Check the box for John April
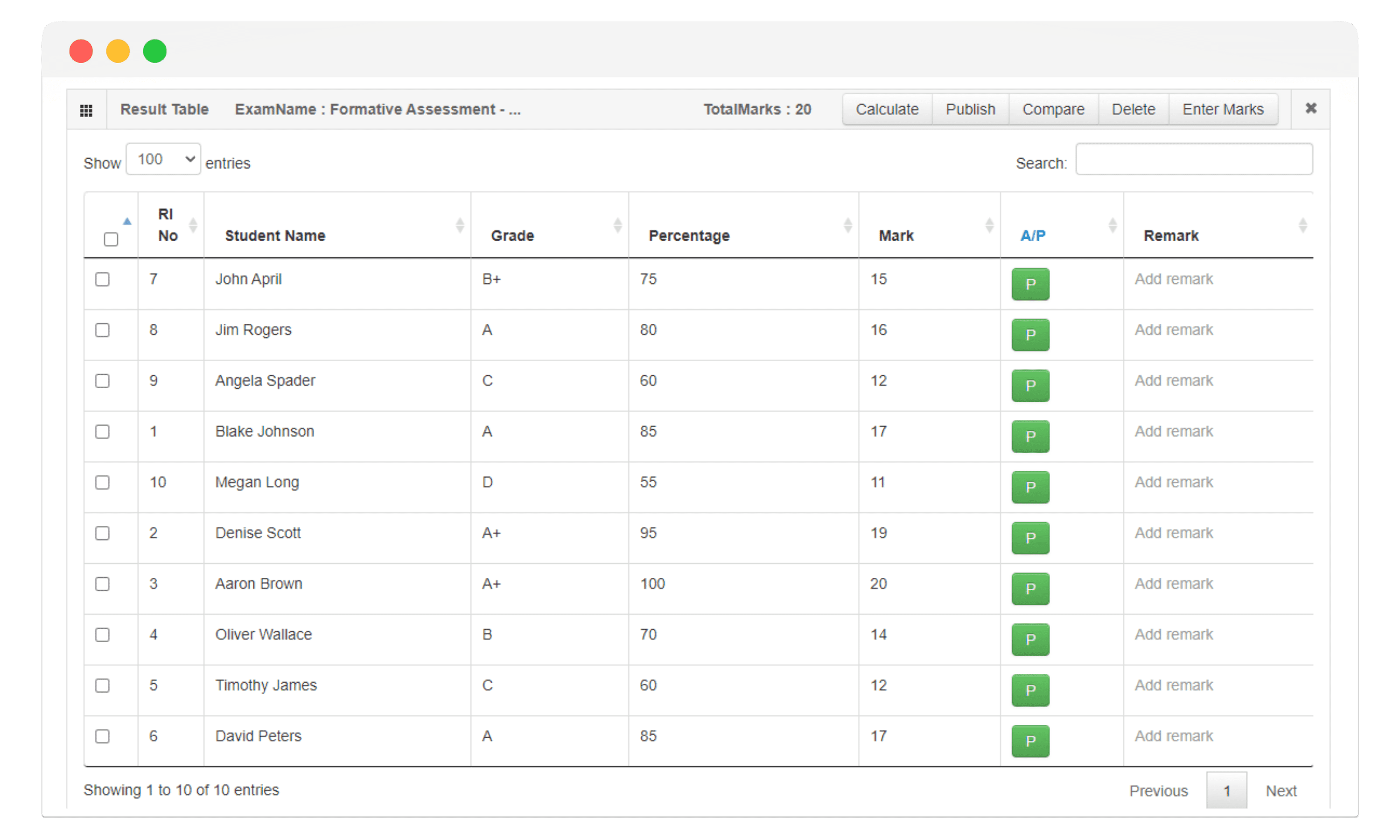The width and height of the screenshot is (1400, 840). click(102, 280)
